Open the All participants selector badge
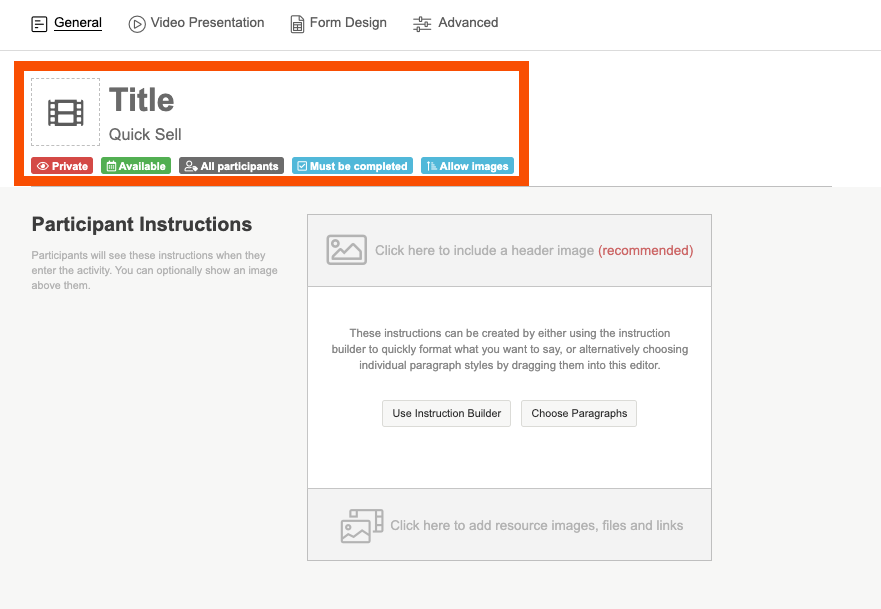Image resolution: width=881 pixels, height=609 pixels. [x=231, y=166]
